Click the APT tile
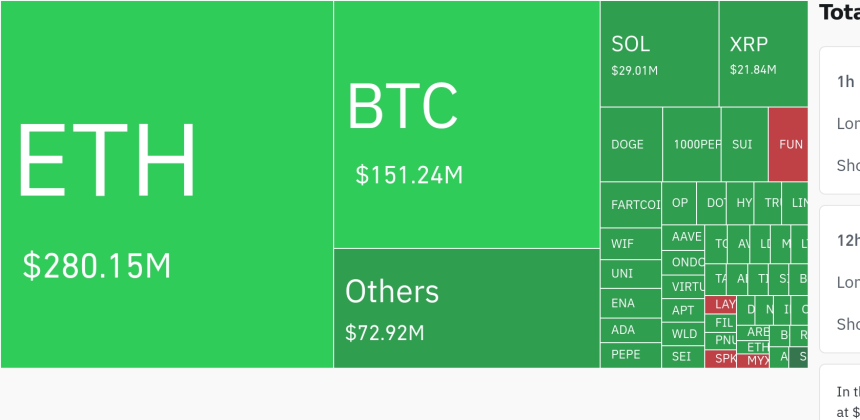The height and width of the screenshot is (420, 860). tap(683, 310)
